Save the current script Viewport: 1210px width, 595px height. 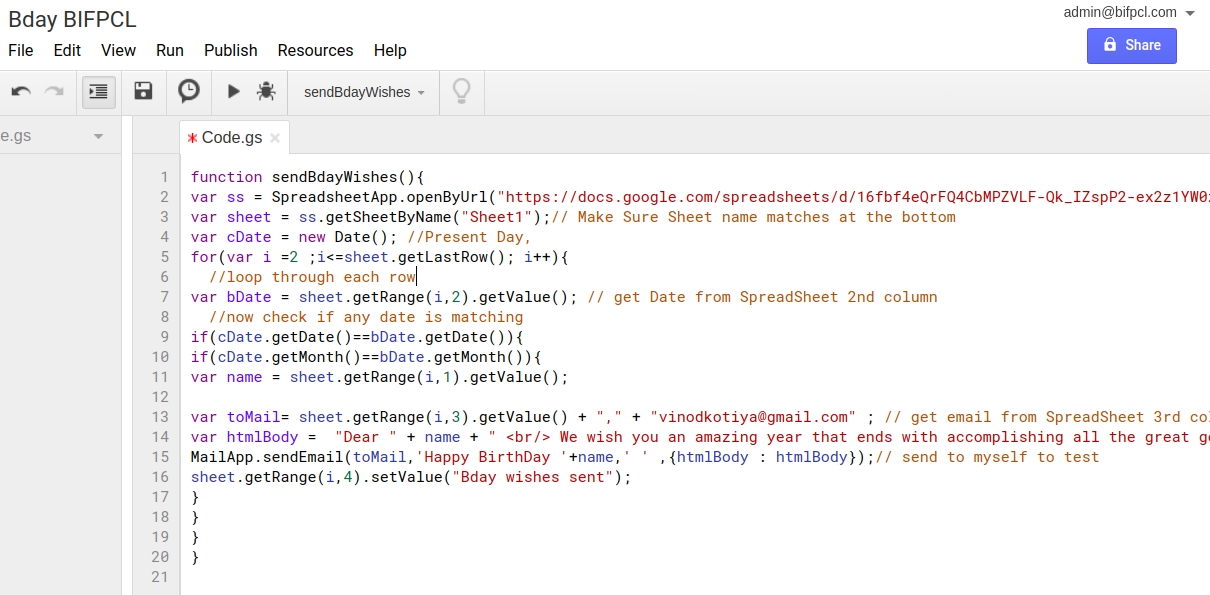(143, 91)
